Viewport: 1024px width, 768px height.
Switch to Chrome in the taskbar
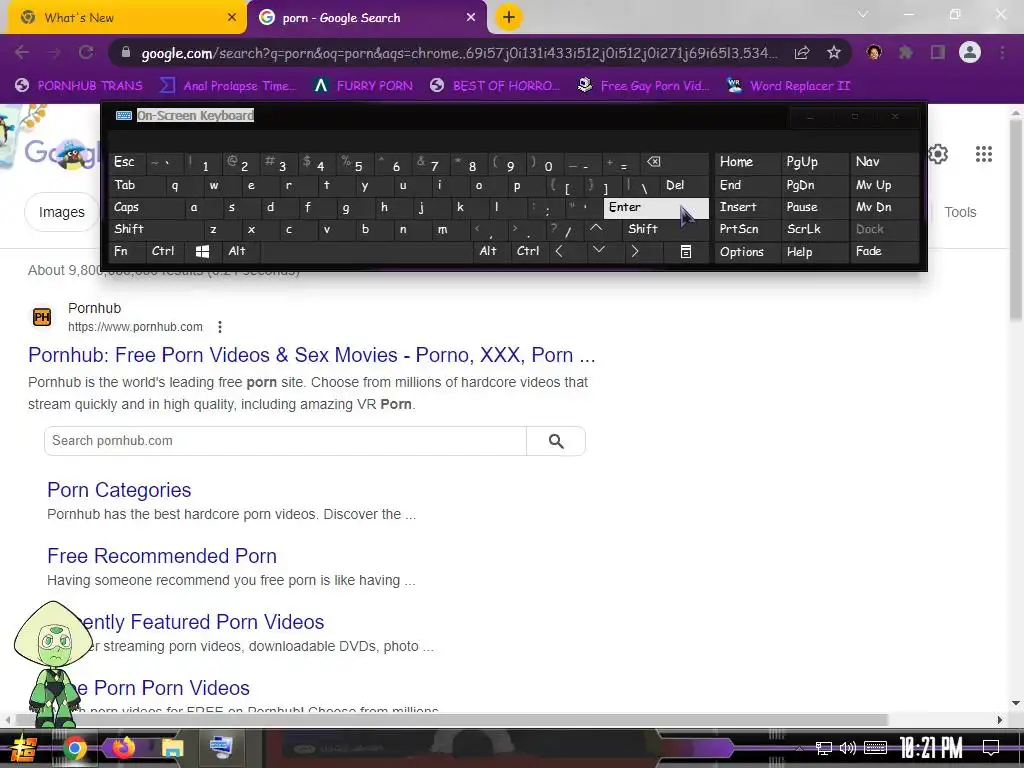[74, 748]
